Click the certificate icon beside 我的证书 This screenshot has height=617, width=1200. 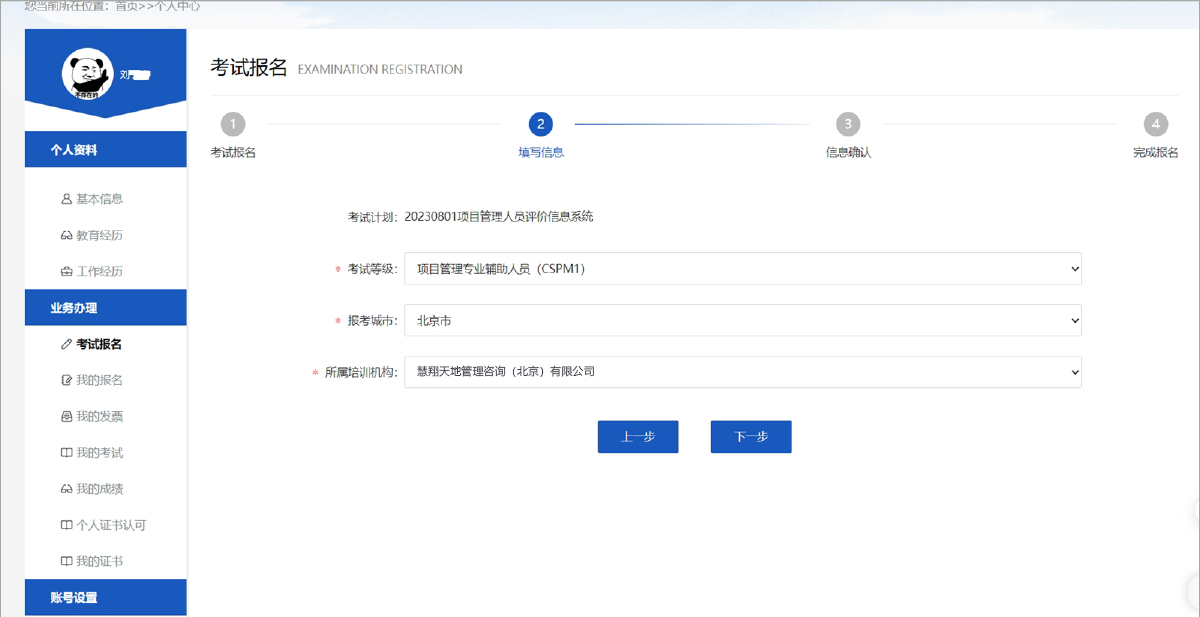pyautogui.click(x=66, y=560)
